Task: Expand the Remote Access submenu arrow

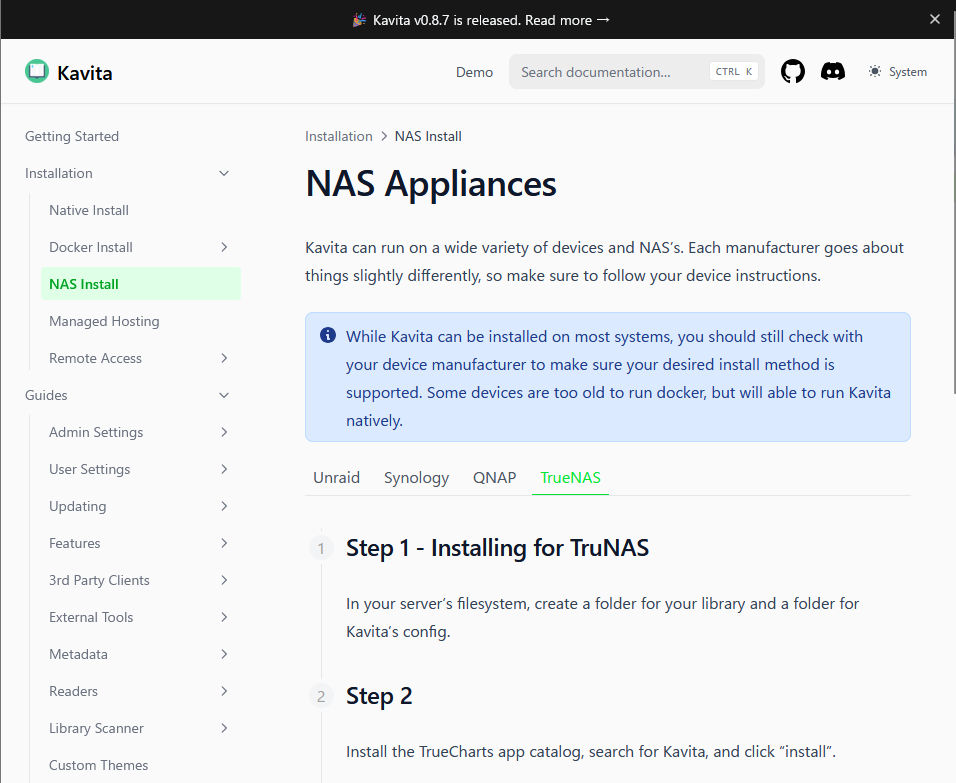Action: point(224,358)
